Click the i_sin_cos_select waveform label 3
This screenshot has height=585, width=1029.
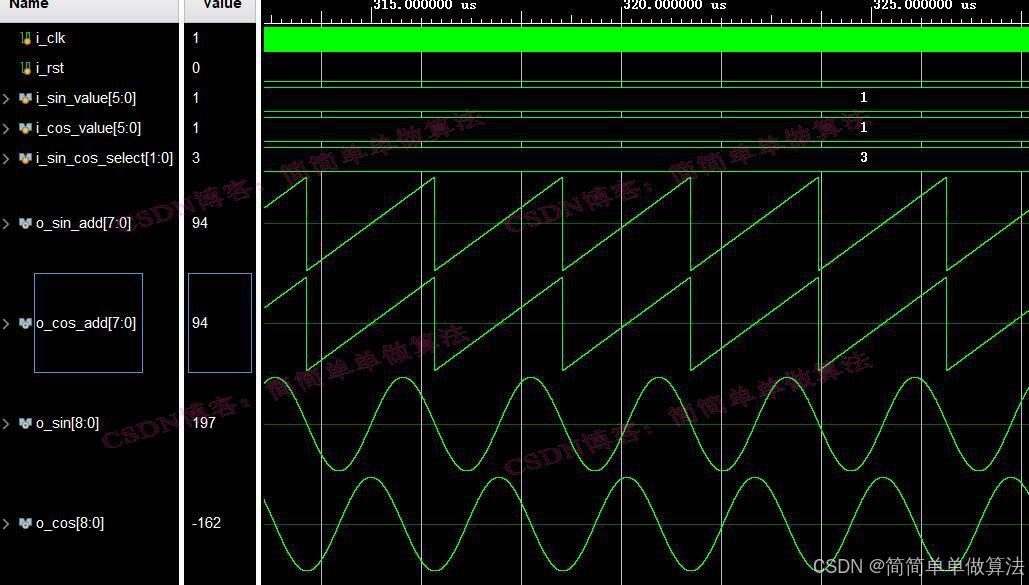[x=864, y=157]
